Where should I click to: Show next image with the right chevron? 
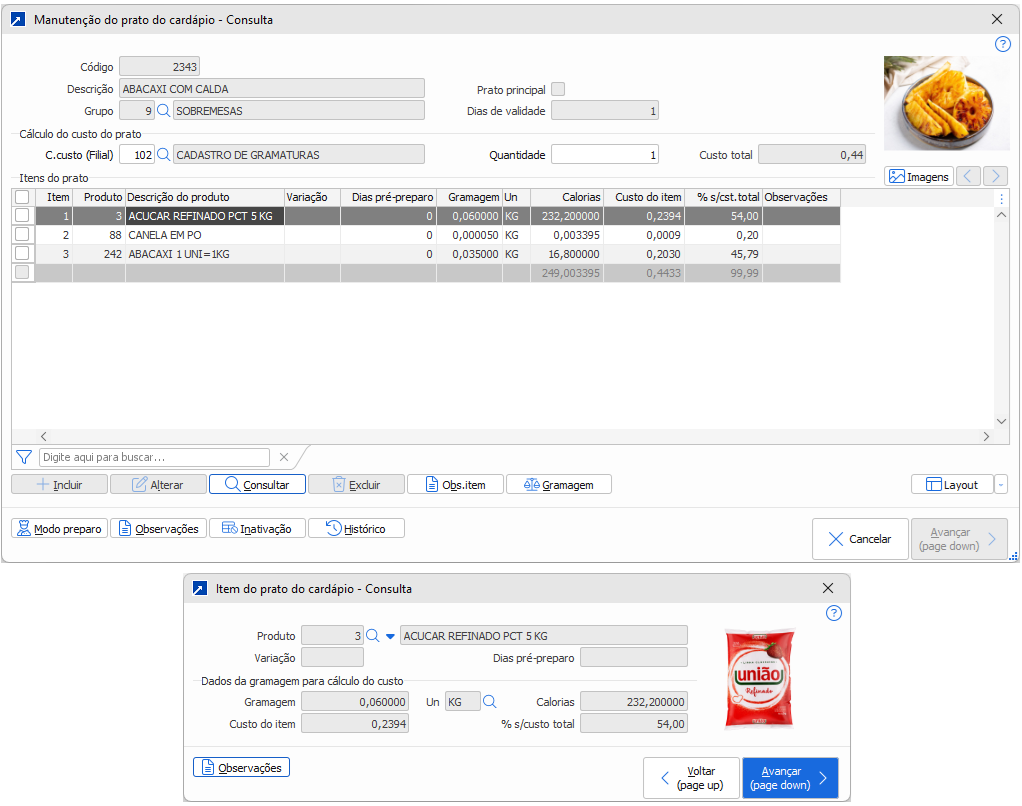pos(994,176)
